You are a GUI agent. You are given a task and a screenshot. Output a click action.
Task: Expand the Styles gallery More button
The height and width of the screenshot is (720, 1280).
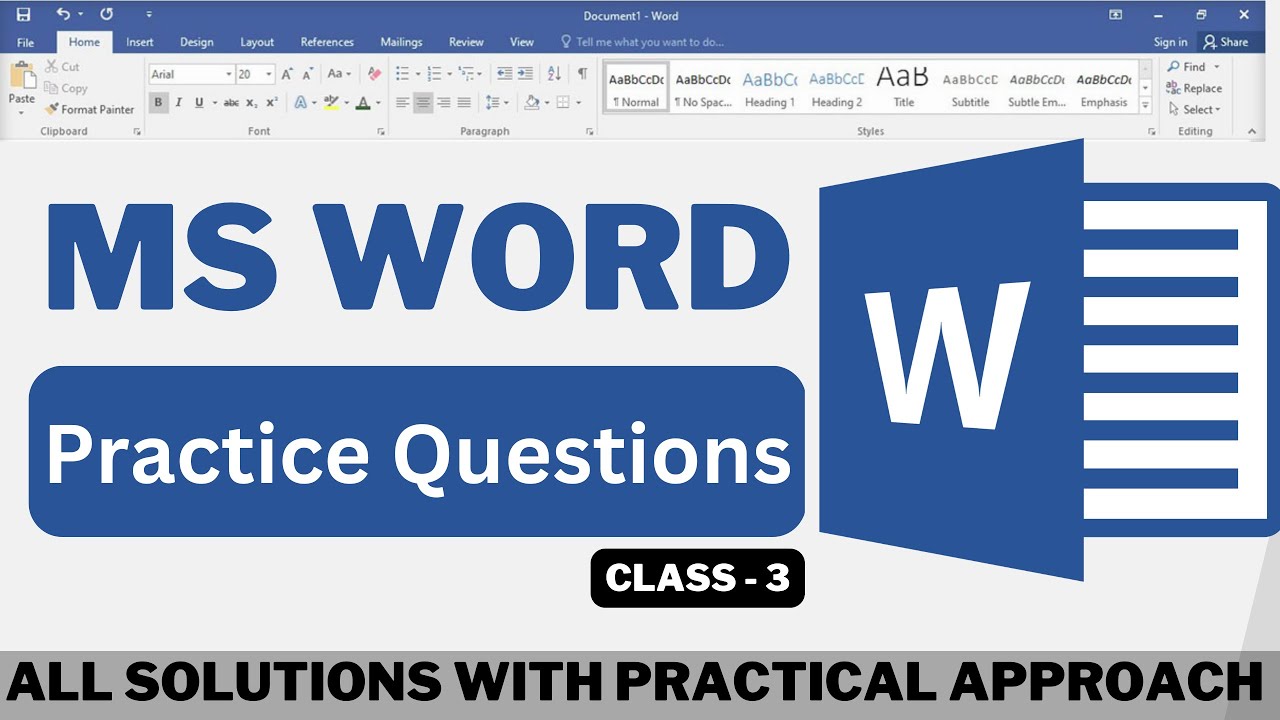pos(1145,106)
